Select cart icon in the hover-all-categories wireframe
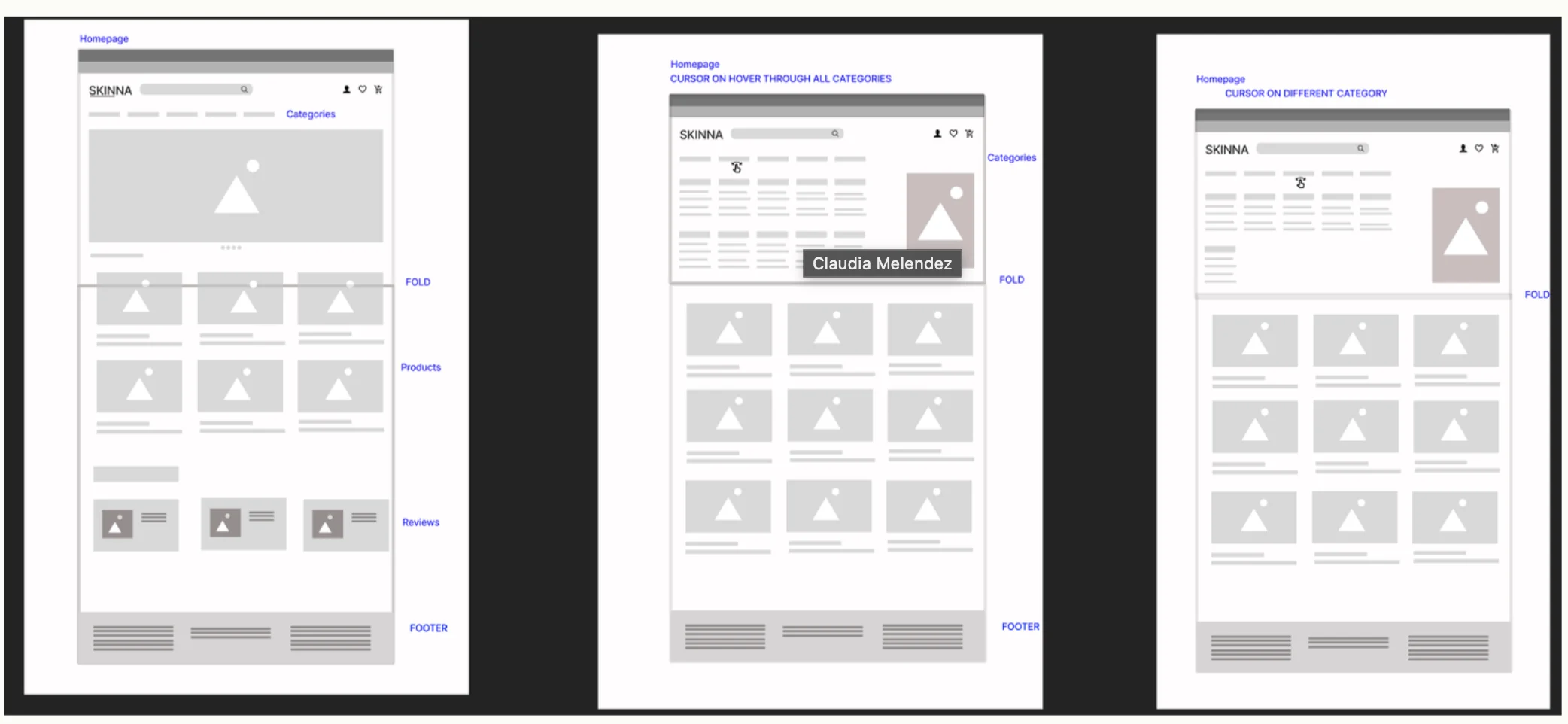The height and width of the screenshot is (724, 1568). pos(969,134)
